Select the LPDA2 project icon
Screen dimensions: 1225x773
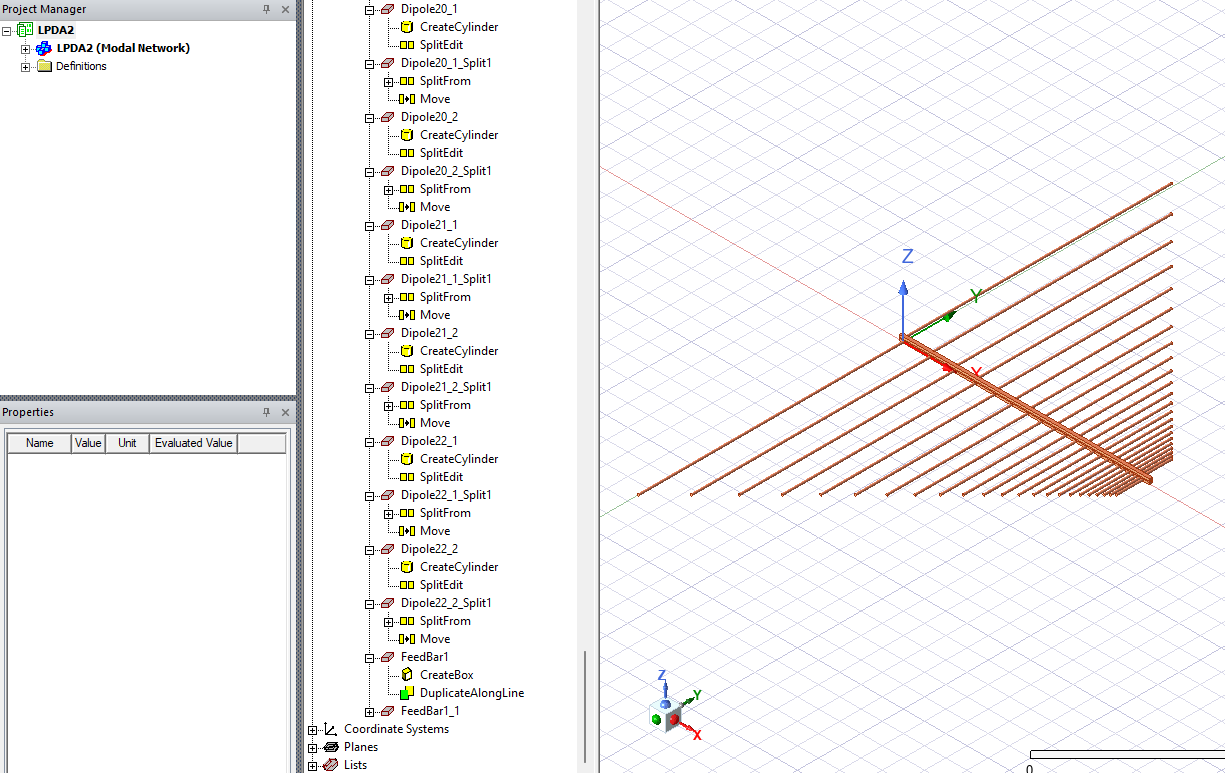(25, 30)
